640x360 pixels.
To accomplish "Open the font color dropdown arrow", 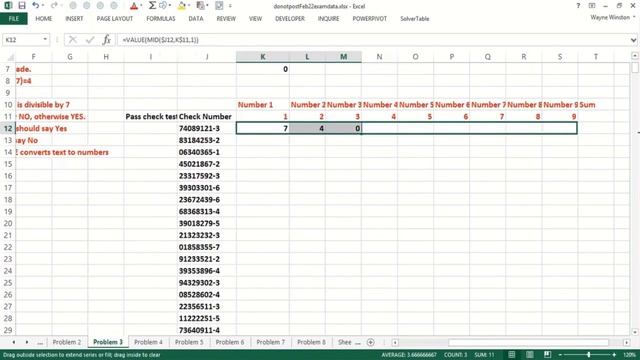I will [141, 6].
